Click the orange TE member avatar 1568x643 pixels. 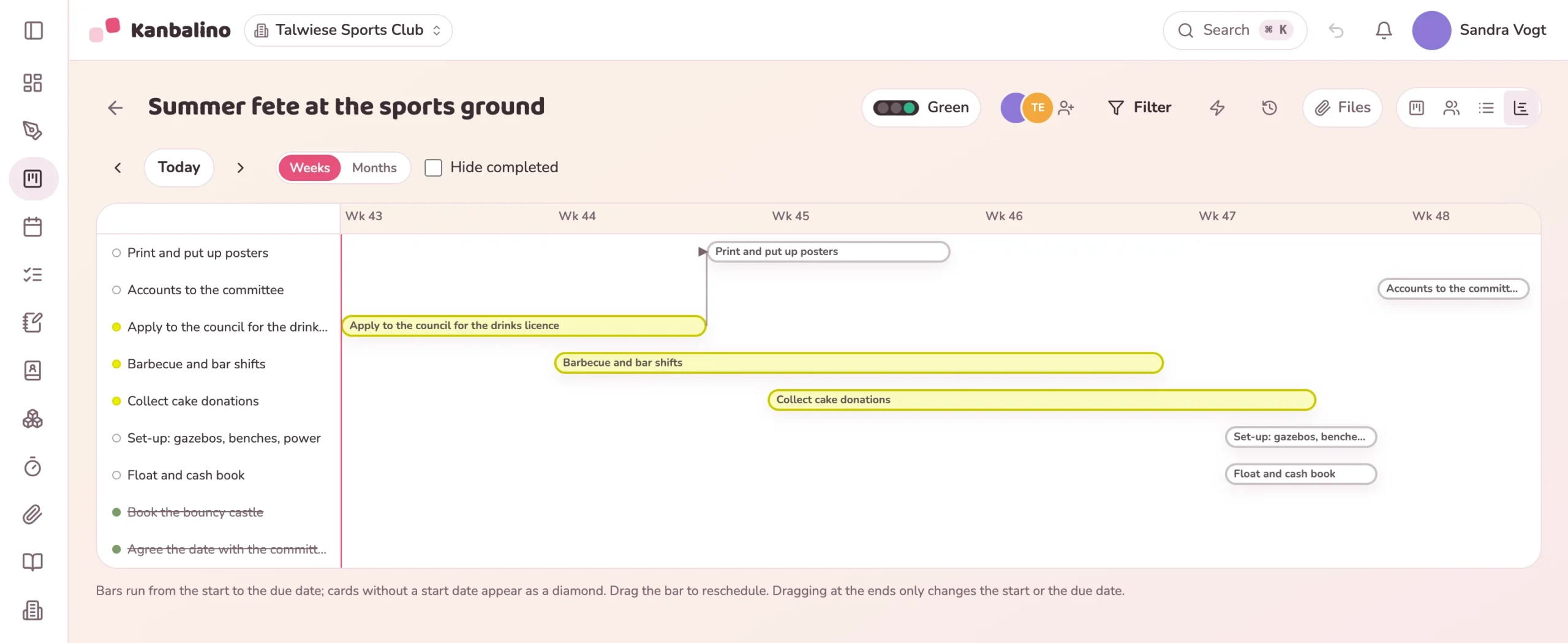(1038, 108)
